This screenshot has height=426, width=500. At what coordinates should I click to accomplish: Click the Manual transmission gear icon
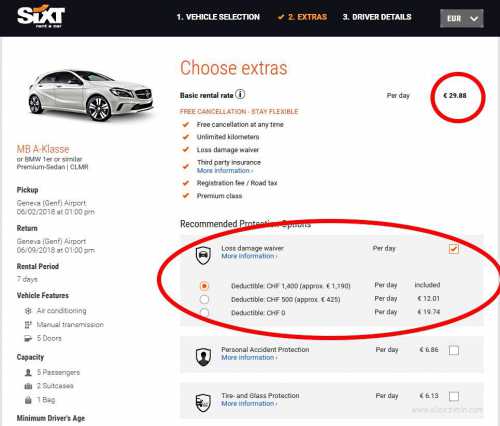(28, 325)
